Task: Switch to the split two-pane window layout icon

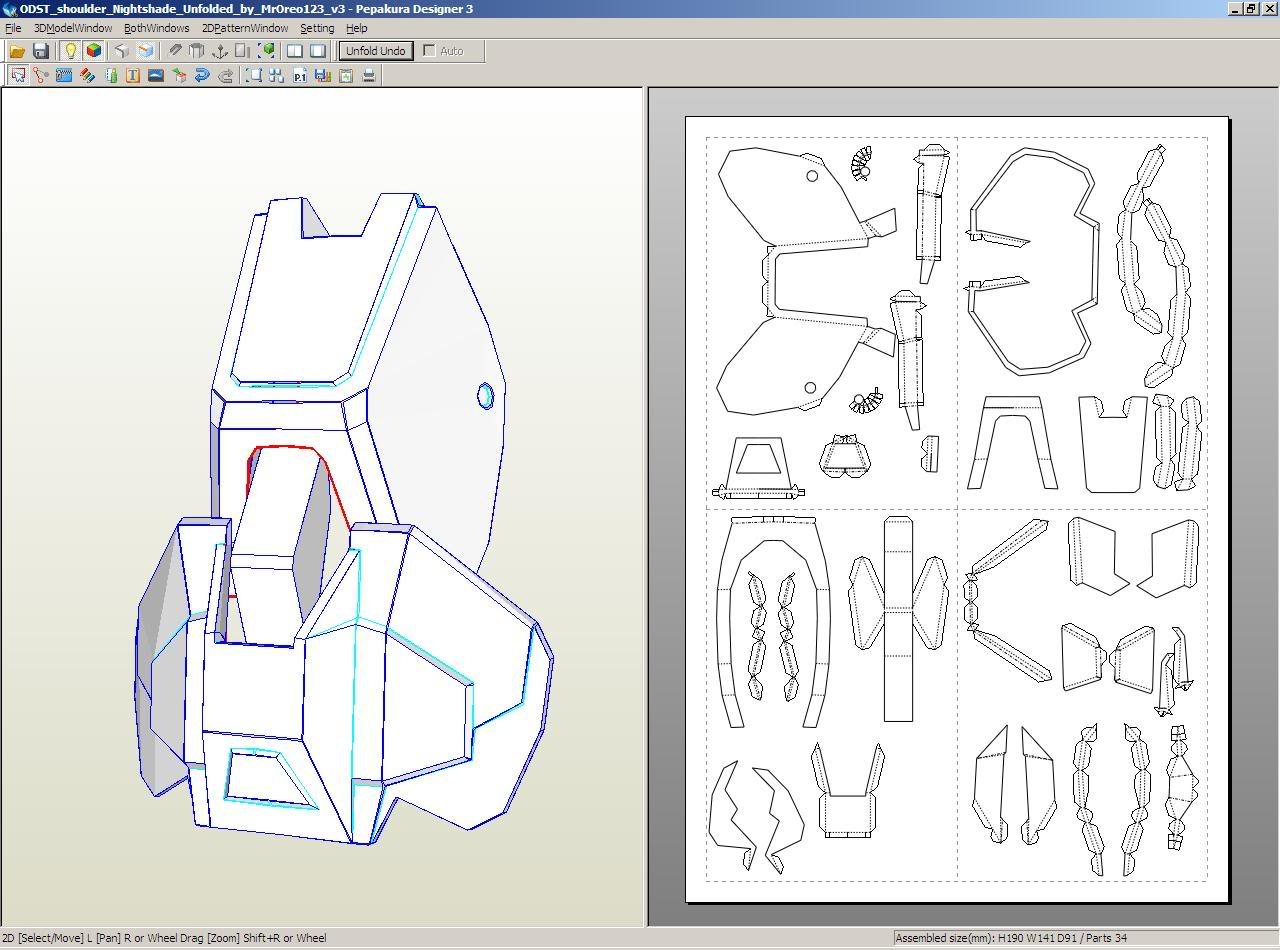Action: (x=295, y=51)
